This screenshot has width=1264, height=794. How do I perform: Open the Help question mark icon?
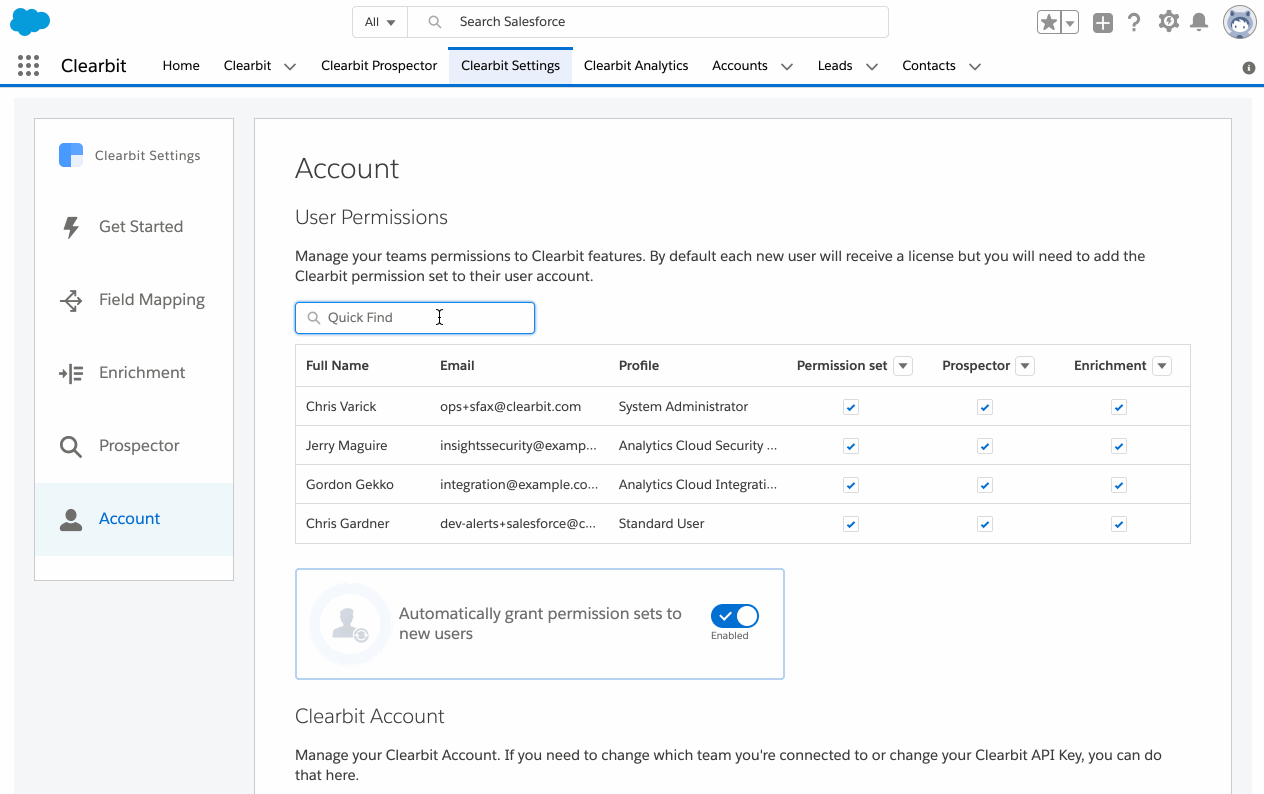pos(1134,22)
